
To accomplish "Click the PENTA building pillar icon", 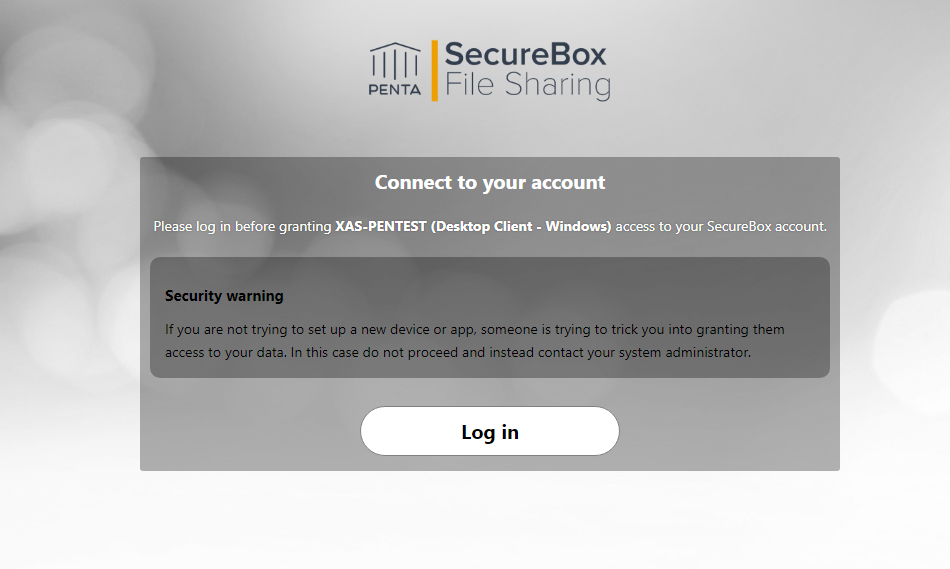I will click(x=395, y=61).
